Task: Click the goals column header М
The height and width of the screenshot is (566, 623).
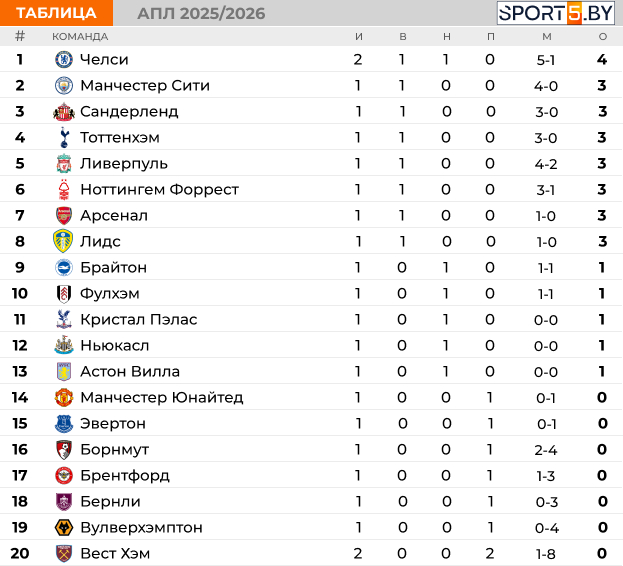Action: [x=547, y=37]
